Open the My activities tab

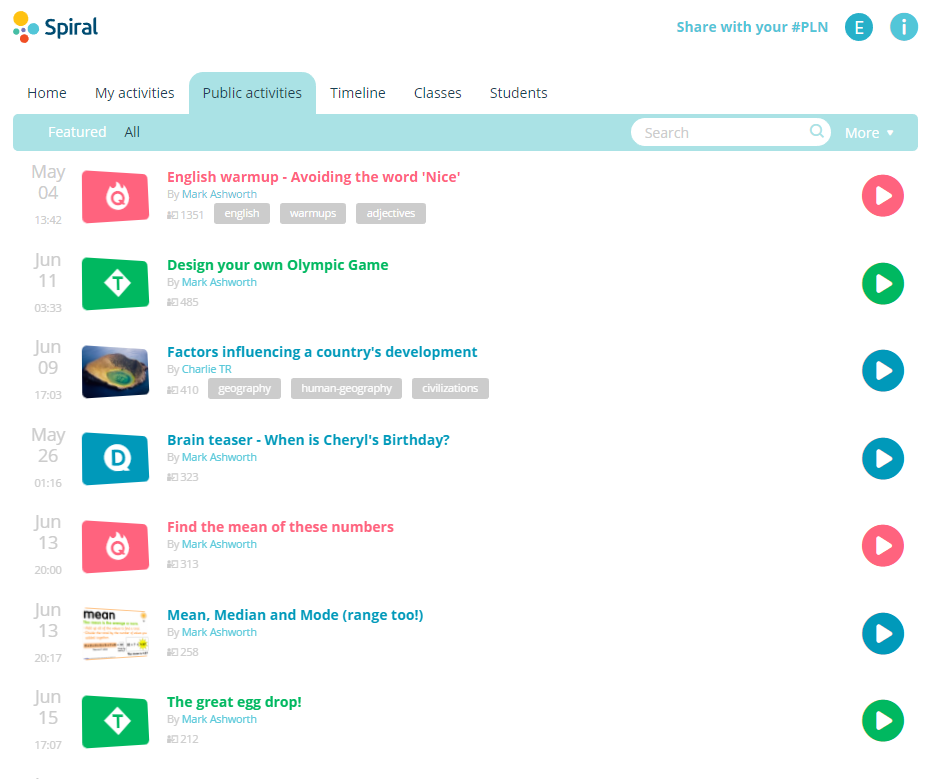click(134, 93)
